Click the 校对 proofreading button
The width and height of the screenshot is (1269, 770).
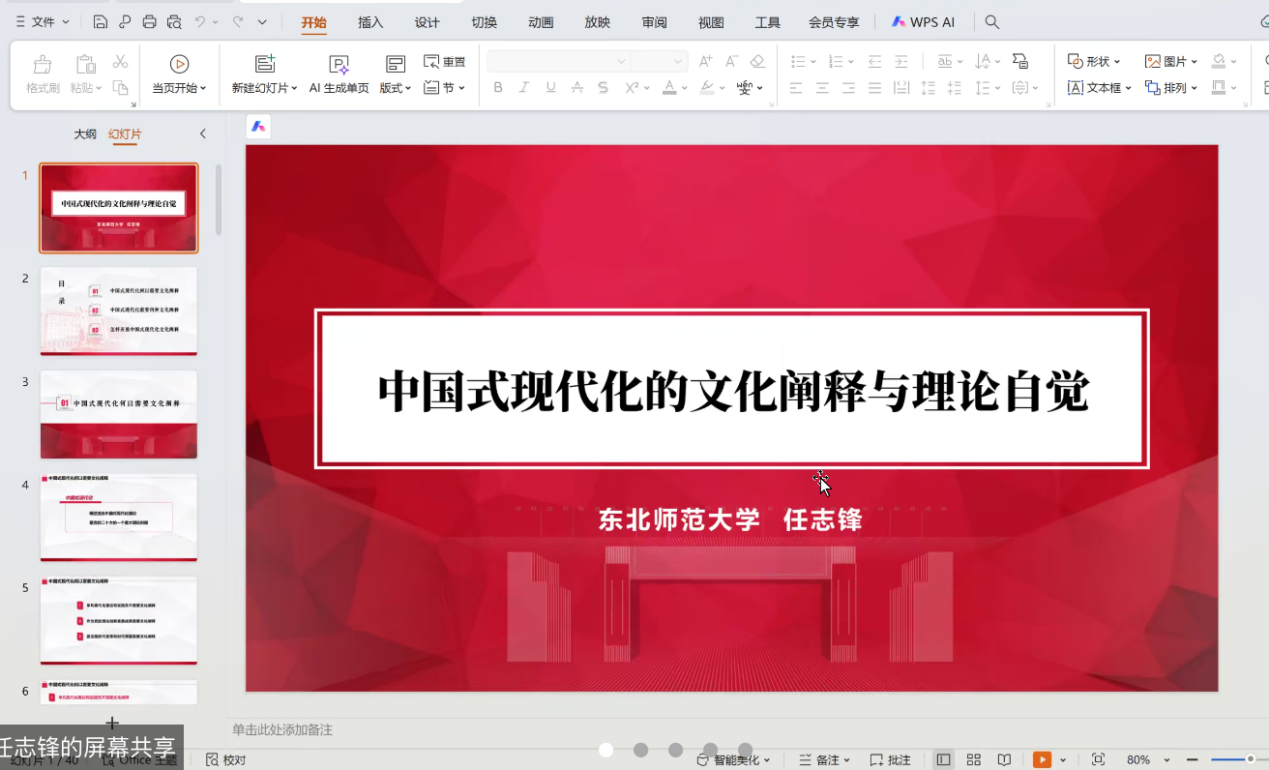click(x=226, y=760)
